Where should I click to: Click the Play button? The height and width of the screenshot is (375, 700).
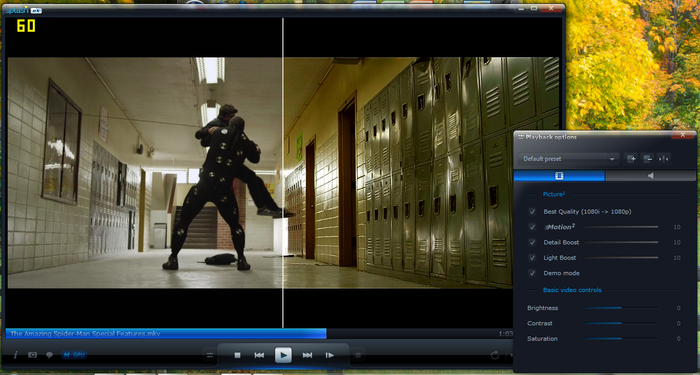tap(283, 355)
